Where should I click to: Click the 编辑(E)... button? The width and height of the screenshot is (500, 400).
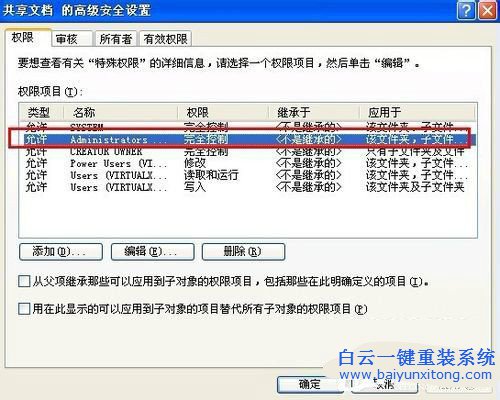pyautogui.click(x=152, y=252)
